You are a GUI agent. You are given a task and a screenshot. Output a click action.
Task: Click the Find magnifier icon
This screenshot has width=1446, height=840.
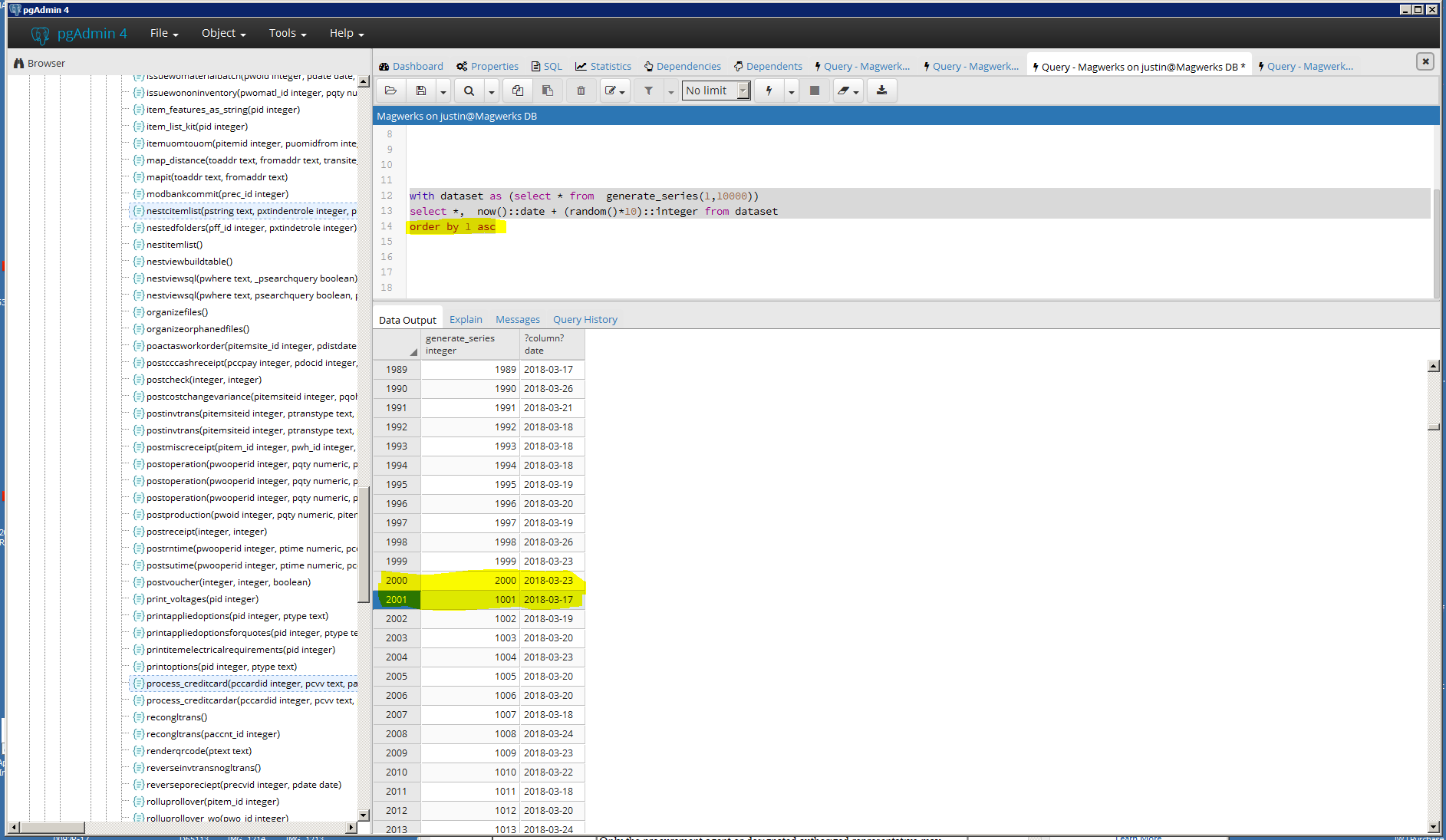click(469, 91)
